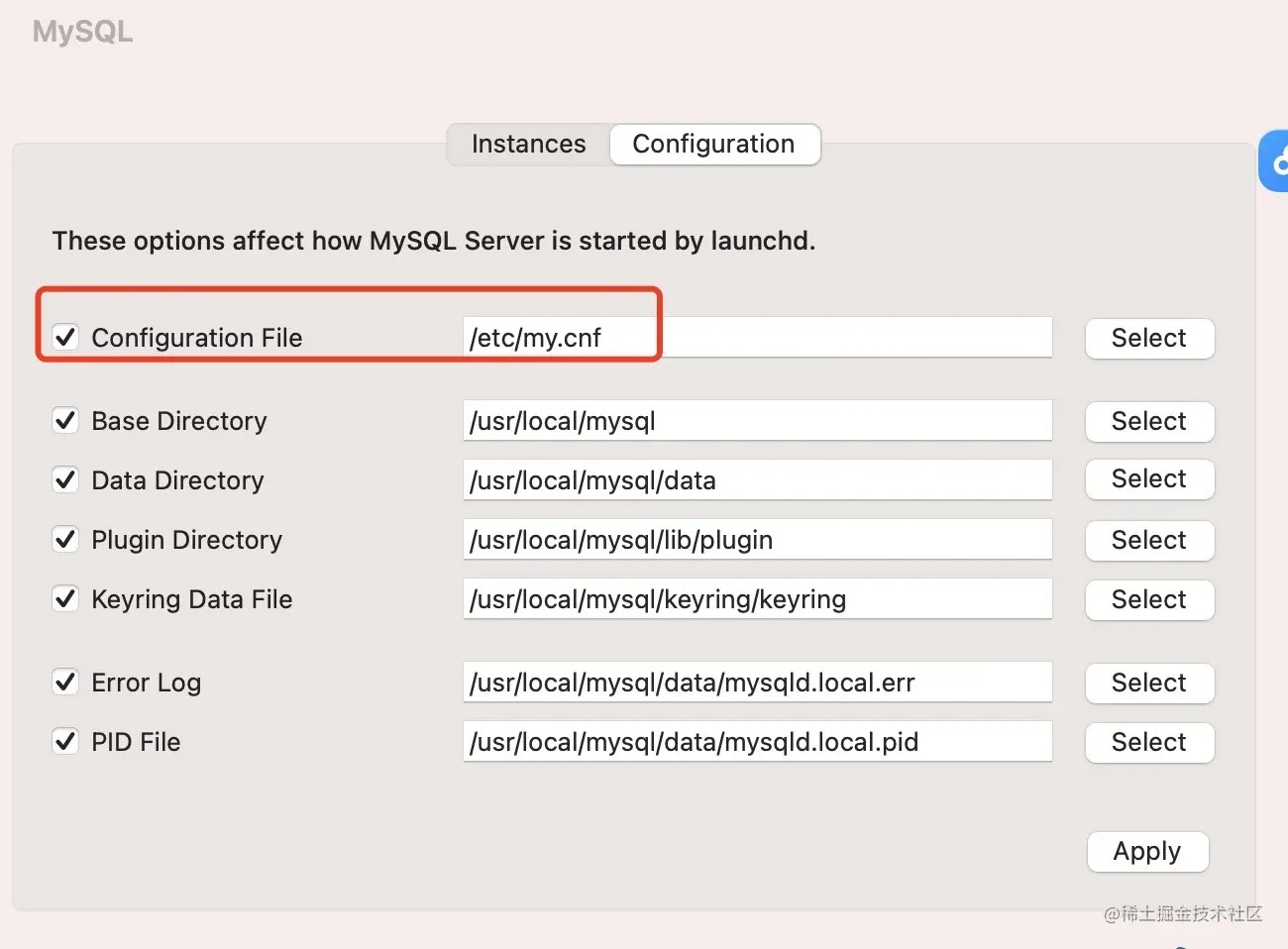Click into the Error Log path field
The width and height of the screenshot is (1288, 949).
(x=757, y=683)
